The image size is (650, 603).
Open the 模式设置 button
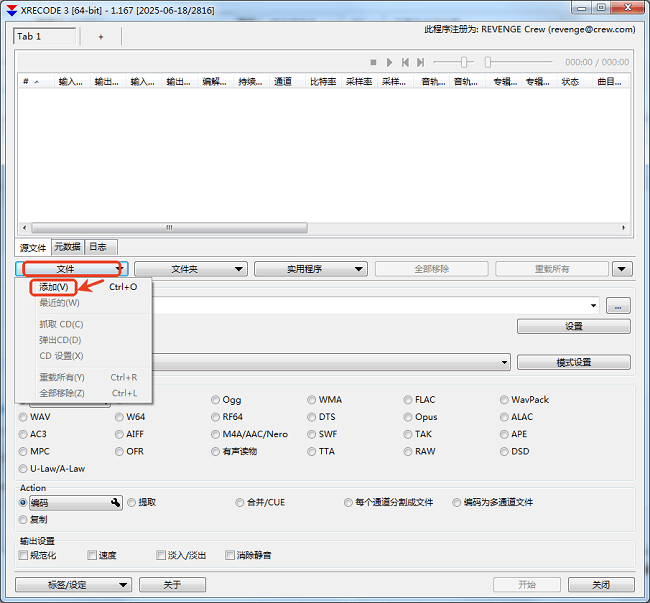(574, 362)
